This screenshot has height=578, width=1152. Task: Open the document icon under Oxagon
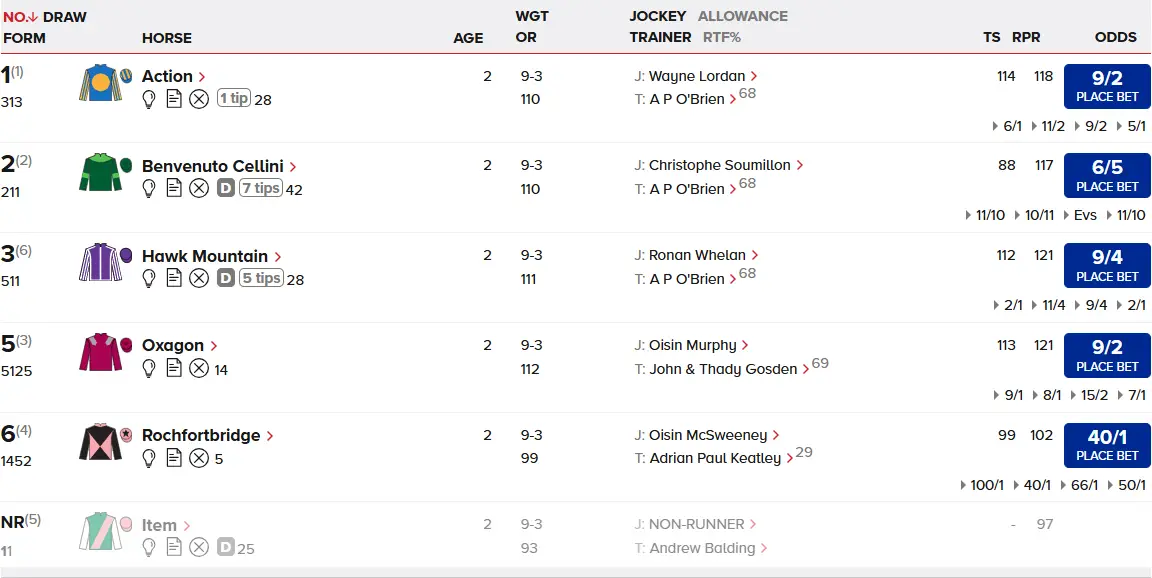(x=174, y=368)
